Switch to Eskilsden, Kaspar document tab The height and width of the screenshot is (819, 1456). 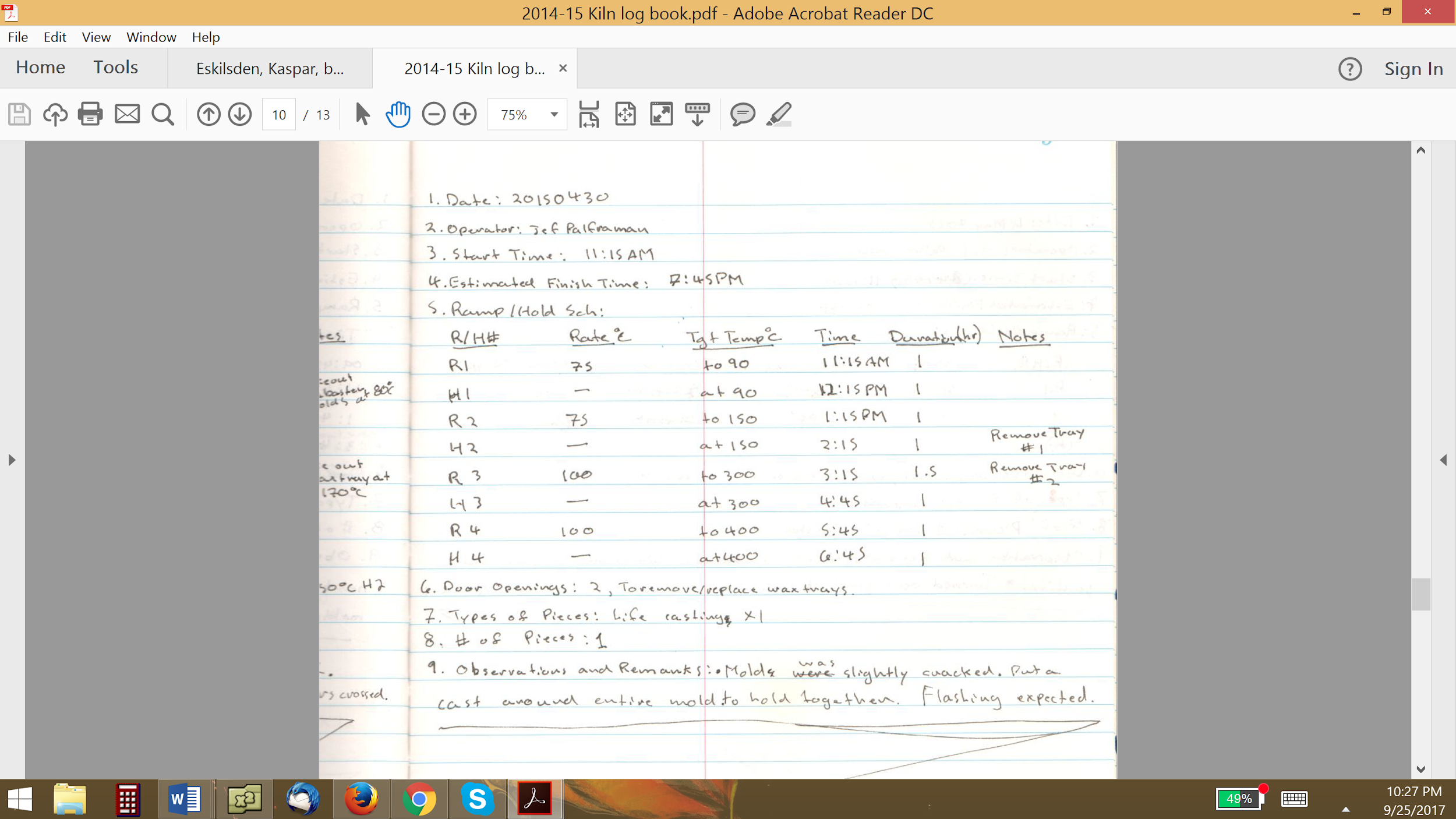click(x=270, y=69)
